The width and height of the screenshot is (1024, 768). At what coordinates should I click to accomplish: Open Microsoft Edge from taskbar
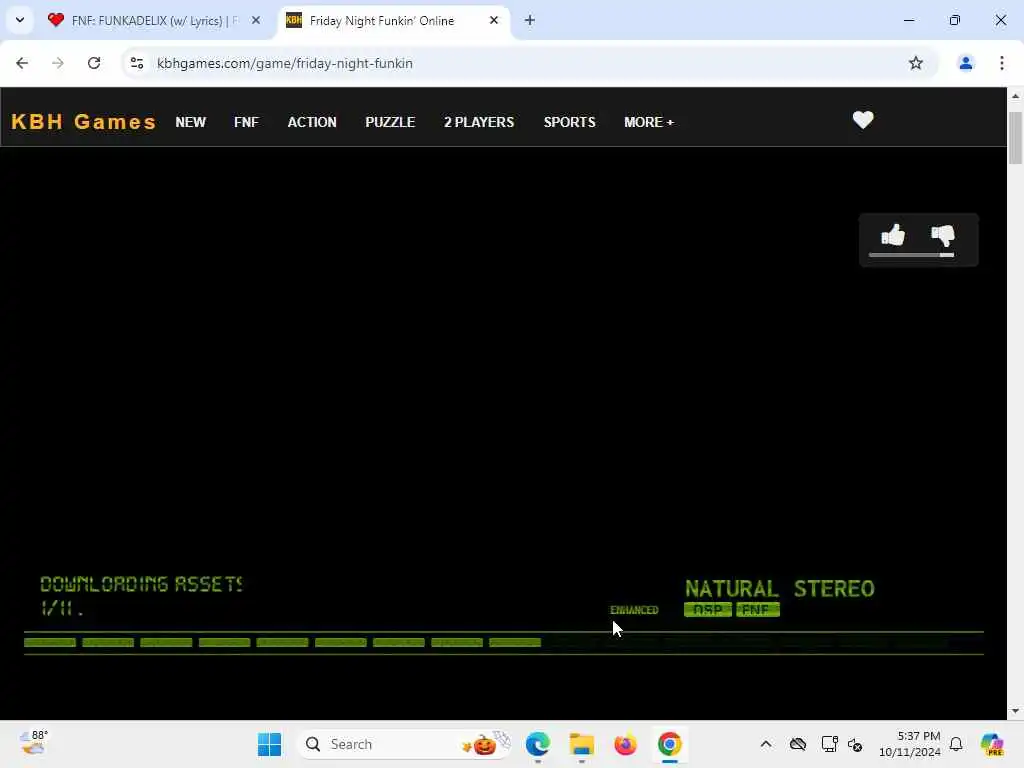coord(537,744)
